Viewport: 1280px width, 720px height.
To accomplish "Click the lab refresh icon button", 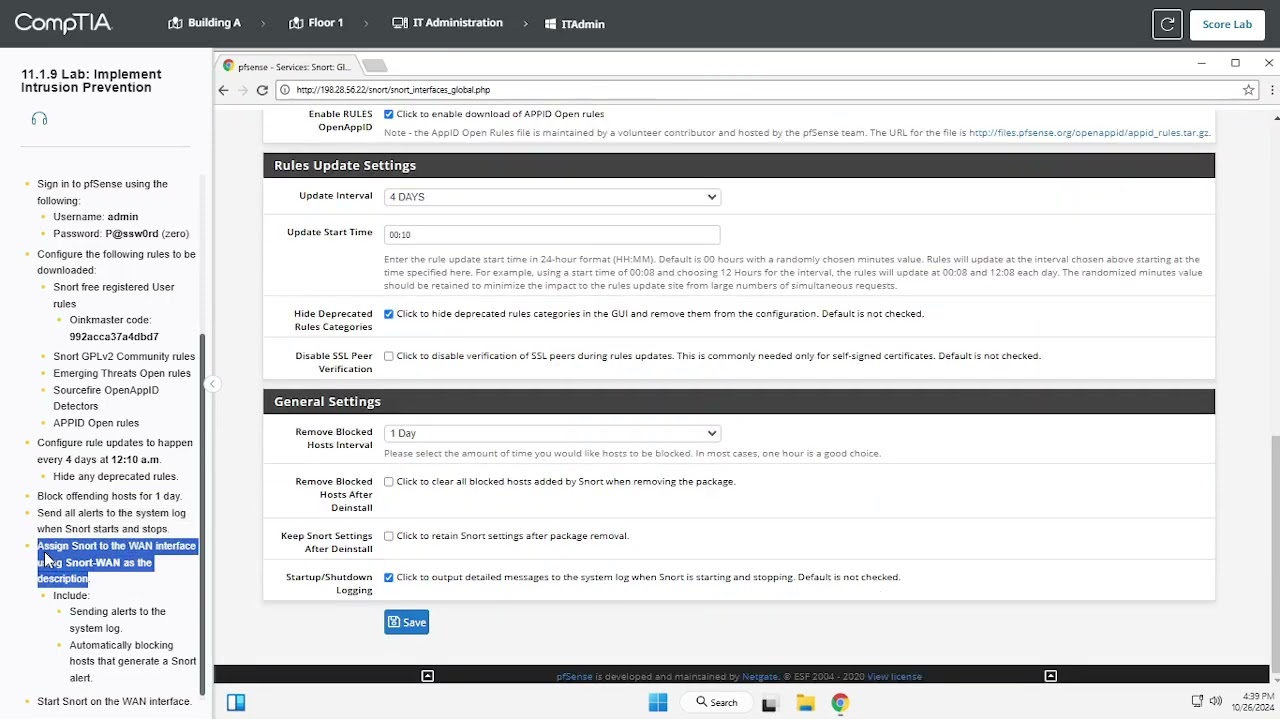I will pos(1167,24).
